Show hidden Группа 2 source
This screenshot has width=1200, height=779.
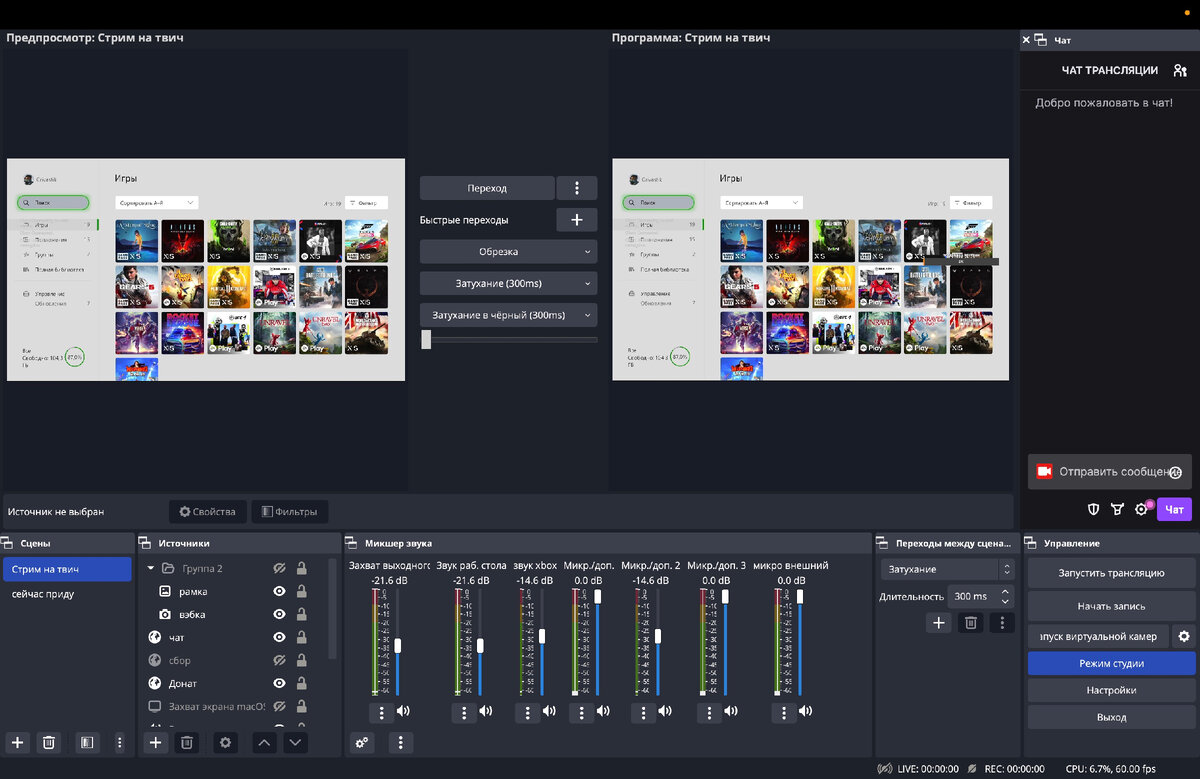point(280,568)
